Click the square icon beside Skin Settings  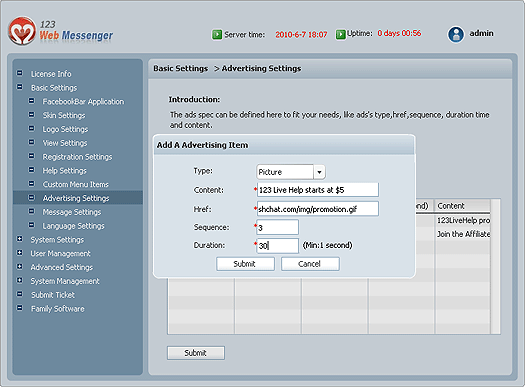click(31, 114)
